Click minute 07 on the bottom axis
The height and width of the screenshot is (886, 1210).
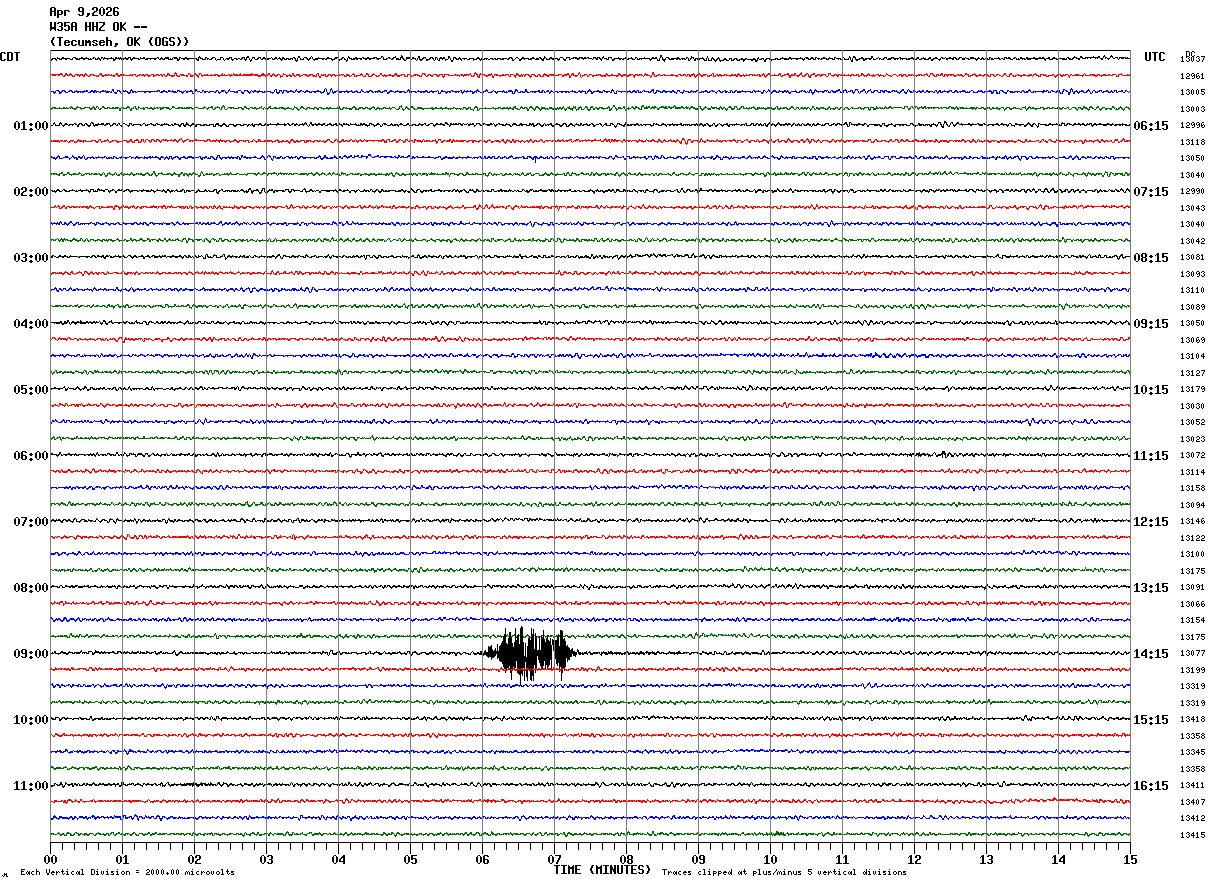coord(554,859)
